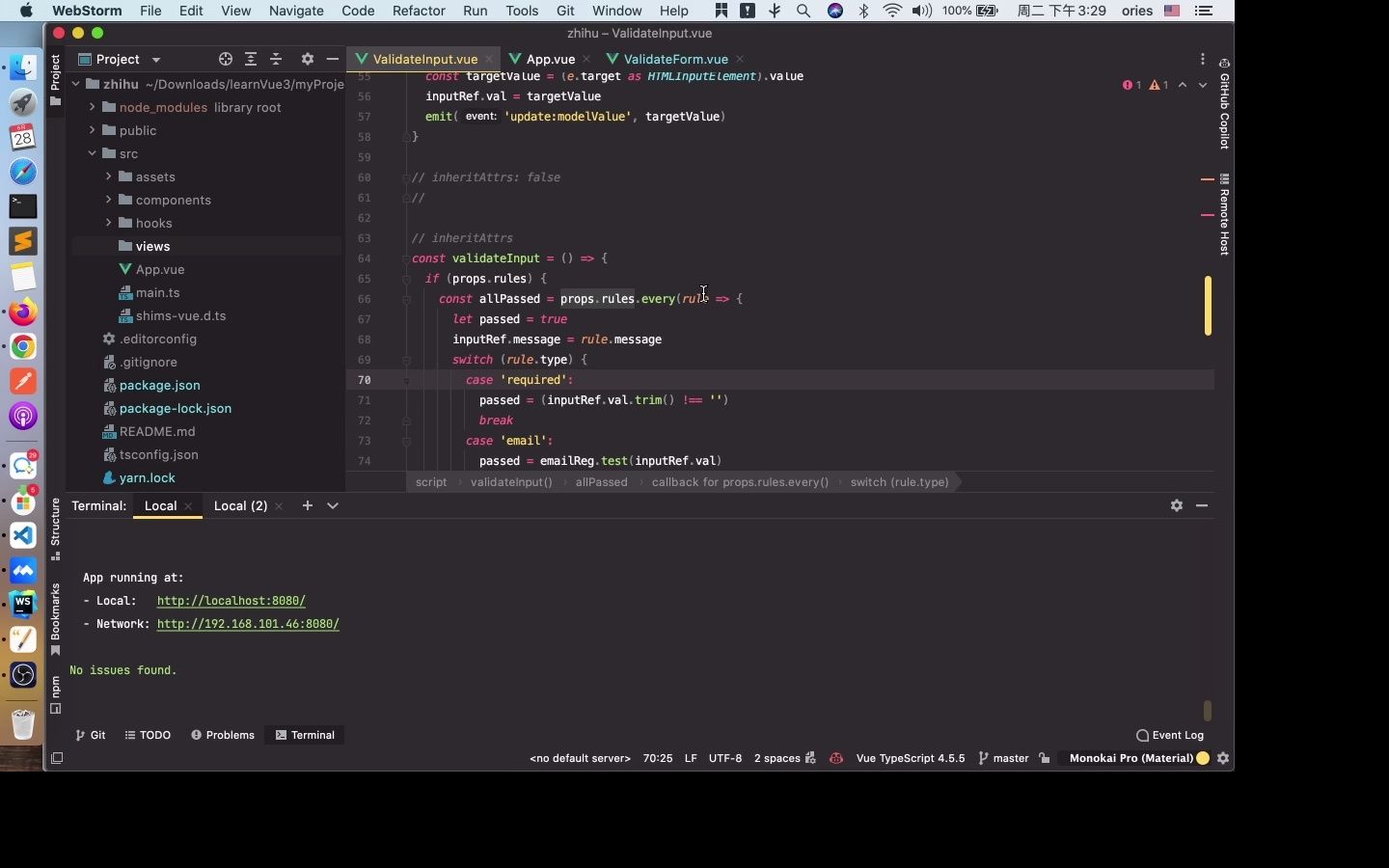1389x868 pixels.
Task: Click the LF line separator entry
Action: [x=691, y=758]
